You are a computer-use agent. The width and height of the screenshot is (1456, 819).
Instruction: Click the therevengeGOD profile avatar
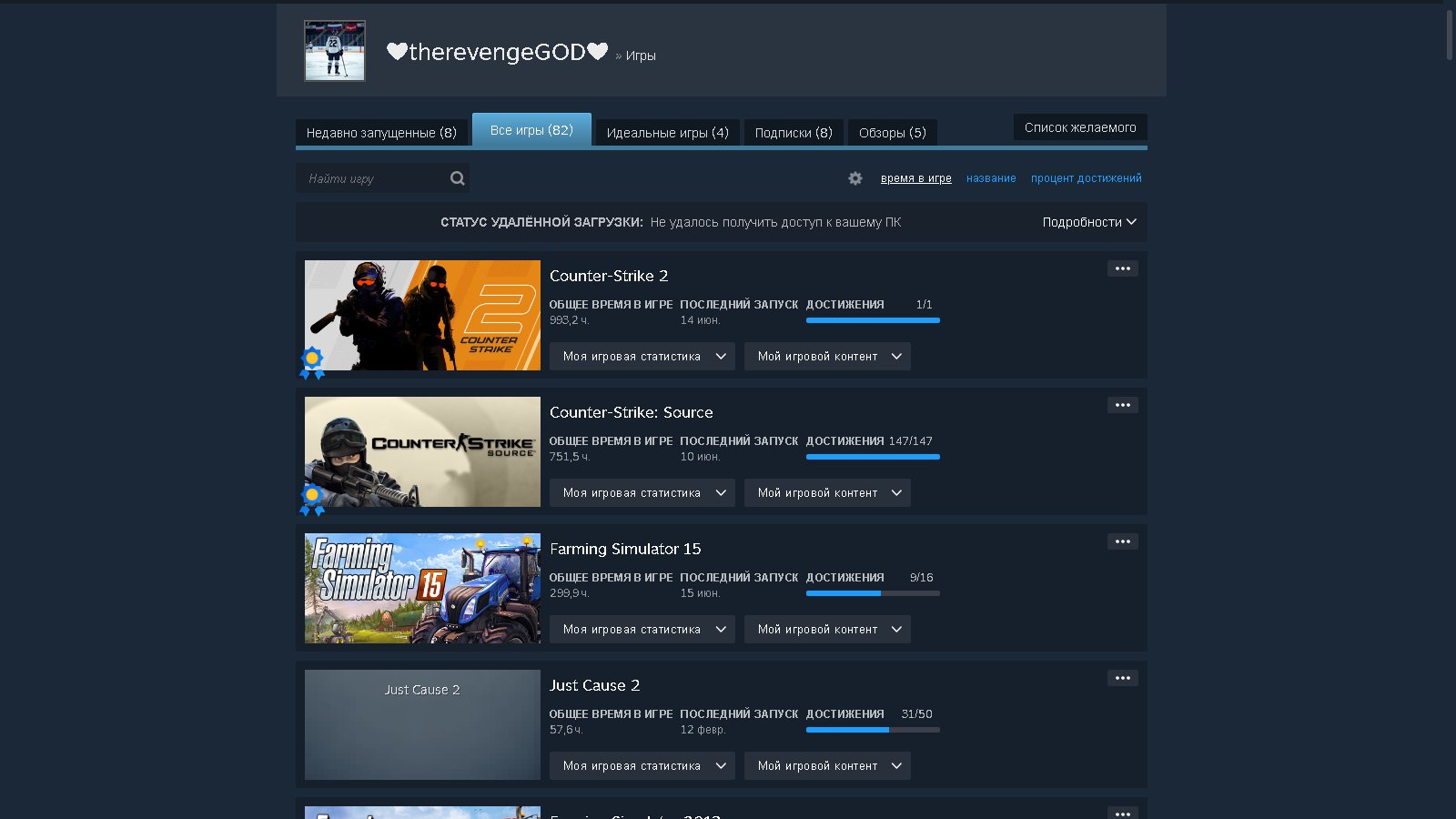[335, 51]
